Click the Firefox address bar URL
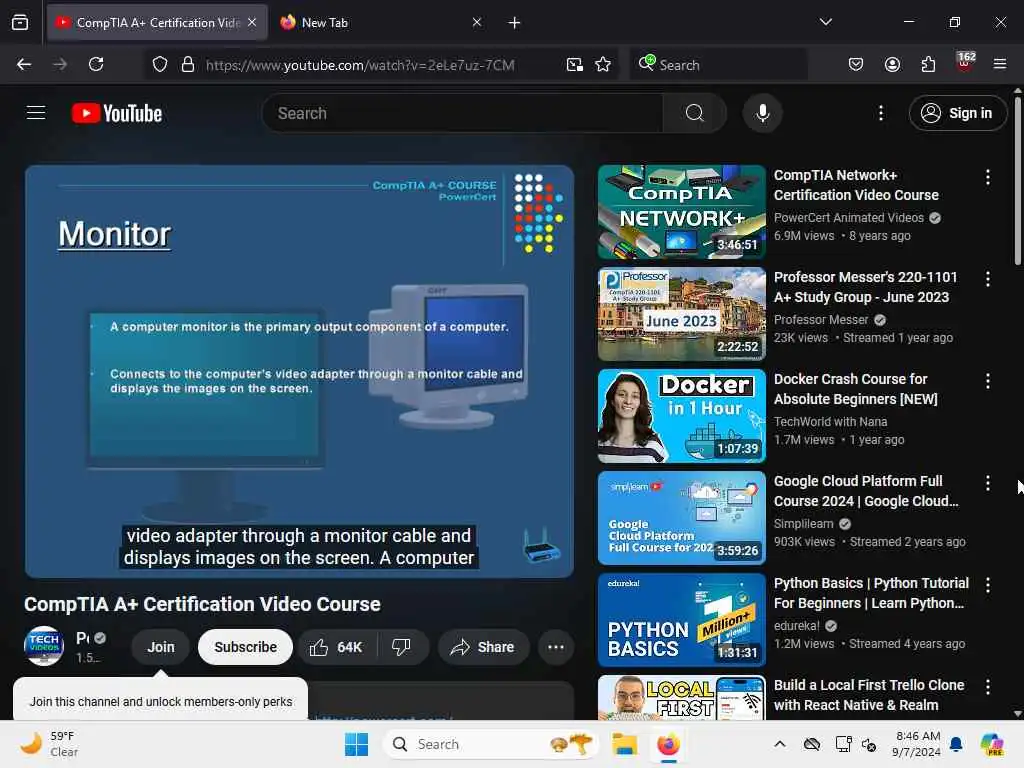 click(360, 65)
